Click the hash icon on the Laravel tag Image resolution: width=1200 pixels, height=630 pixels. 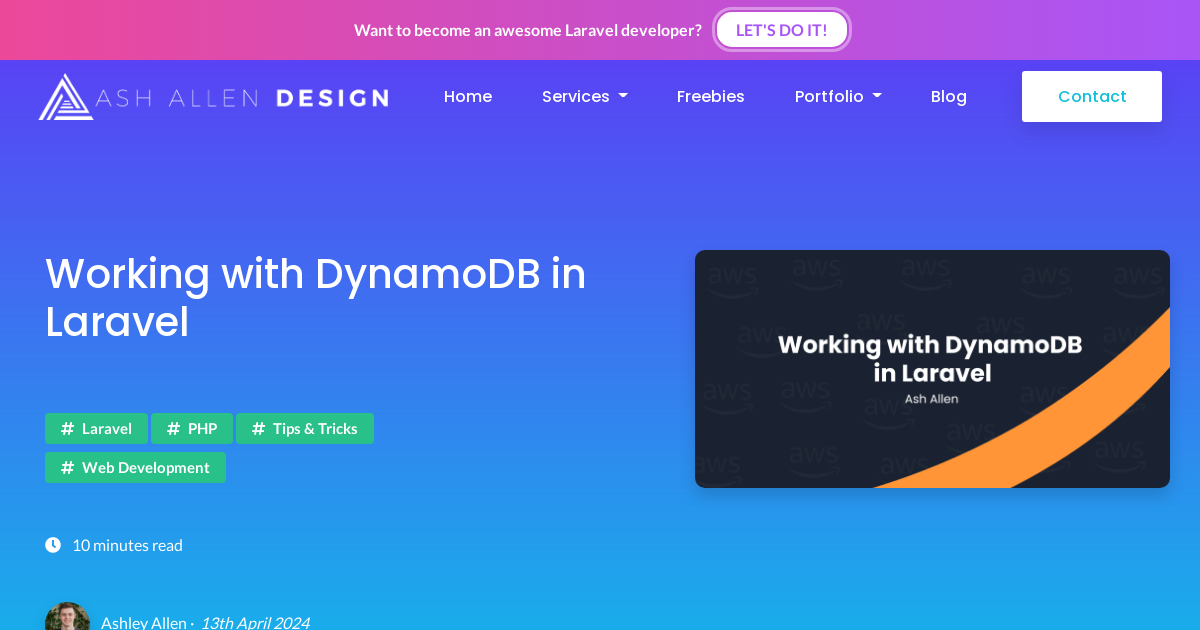click(x=67, y=429)
